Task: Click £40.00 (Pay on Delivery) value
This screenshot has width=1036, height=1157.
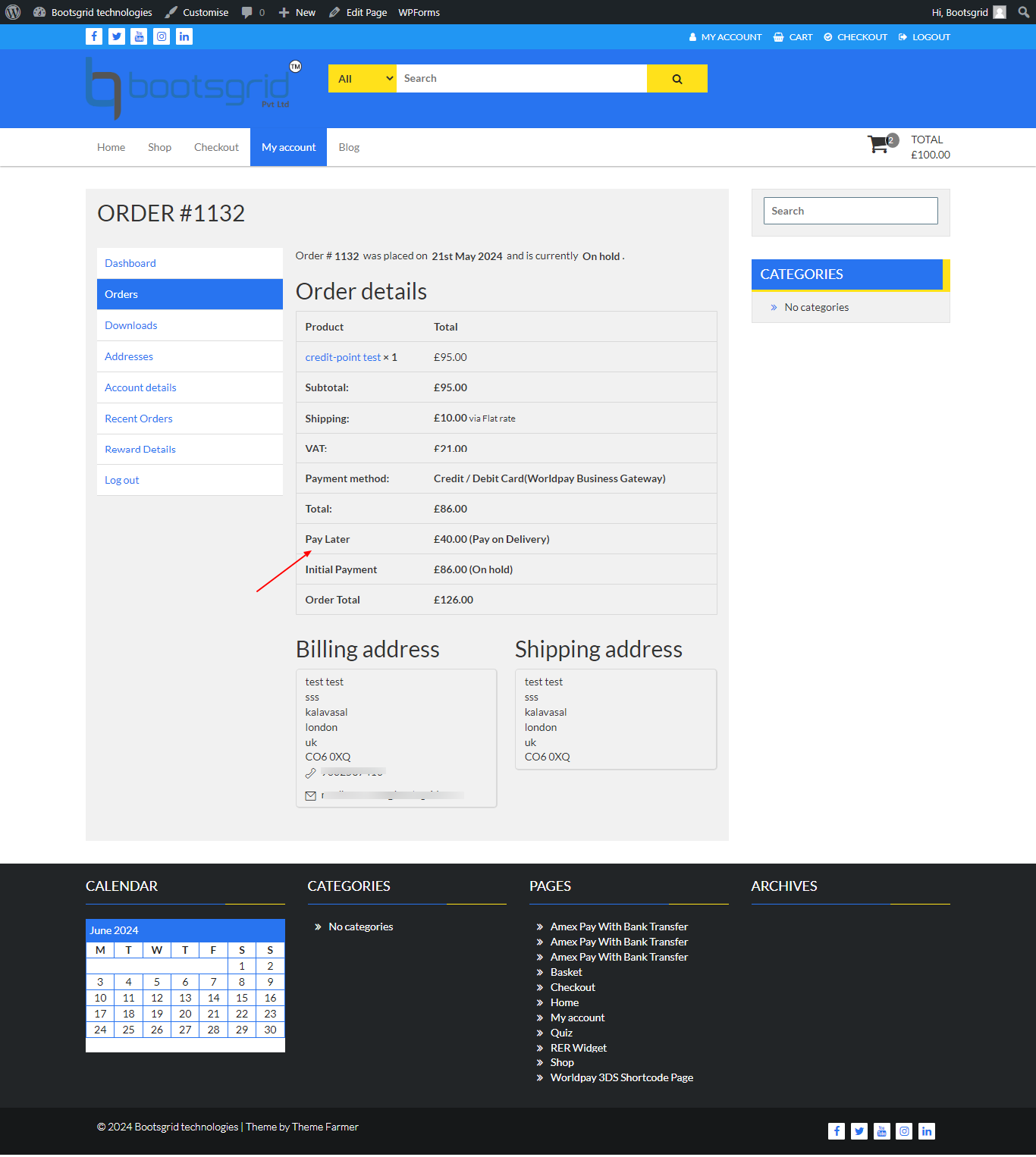Action: click(491, 539)
